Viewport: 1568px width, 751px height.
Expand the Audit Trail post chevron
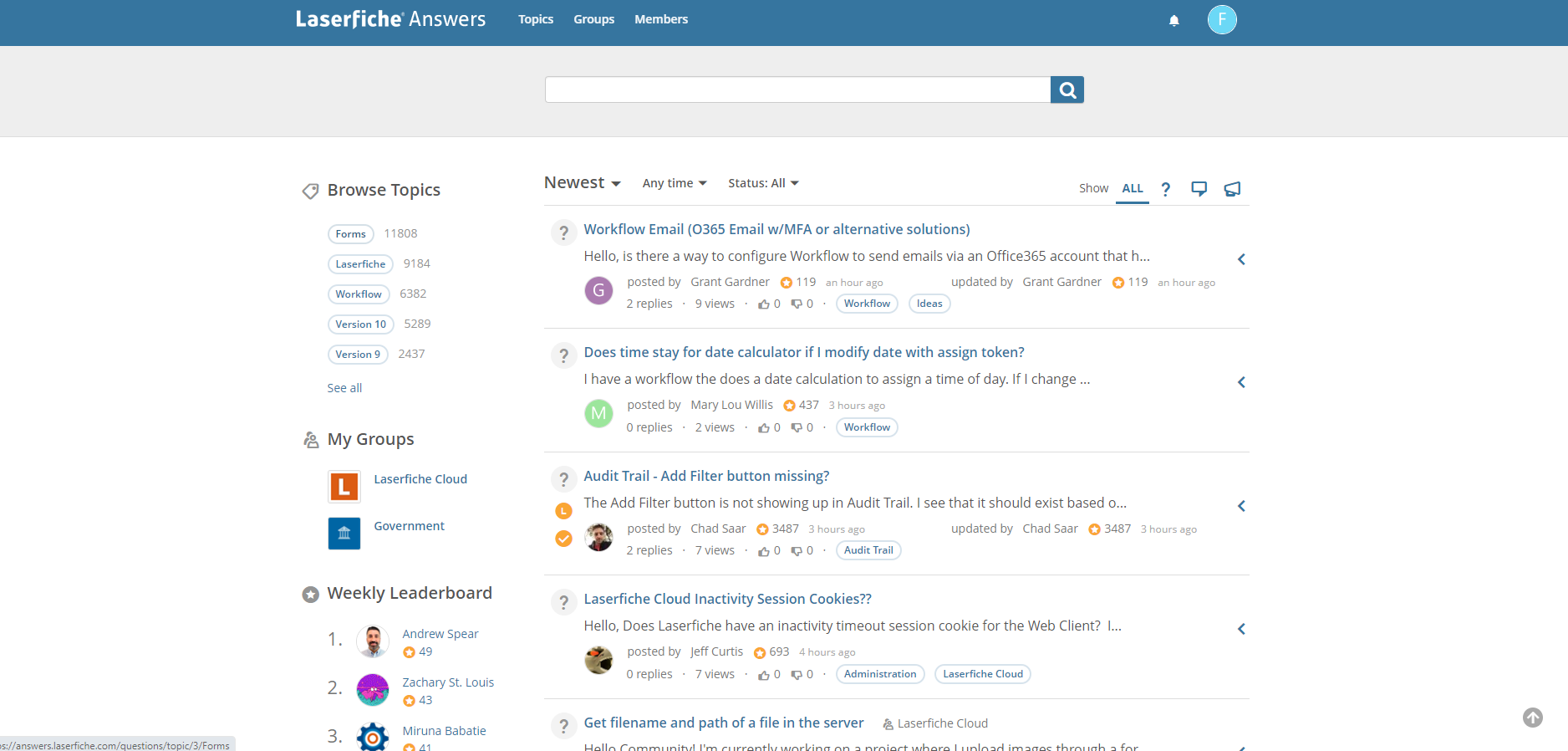click(1241, 506)
